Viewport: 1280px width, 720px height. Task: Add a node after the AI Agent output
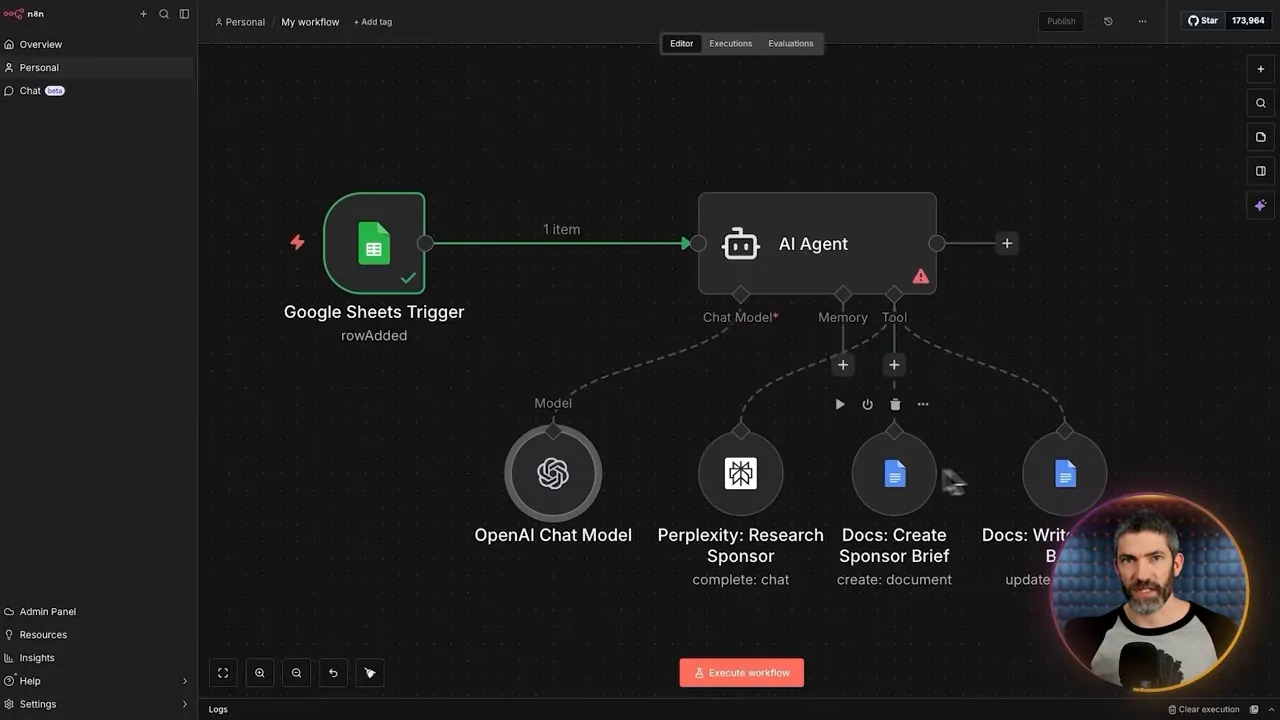[1007, 243]
